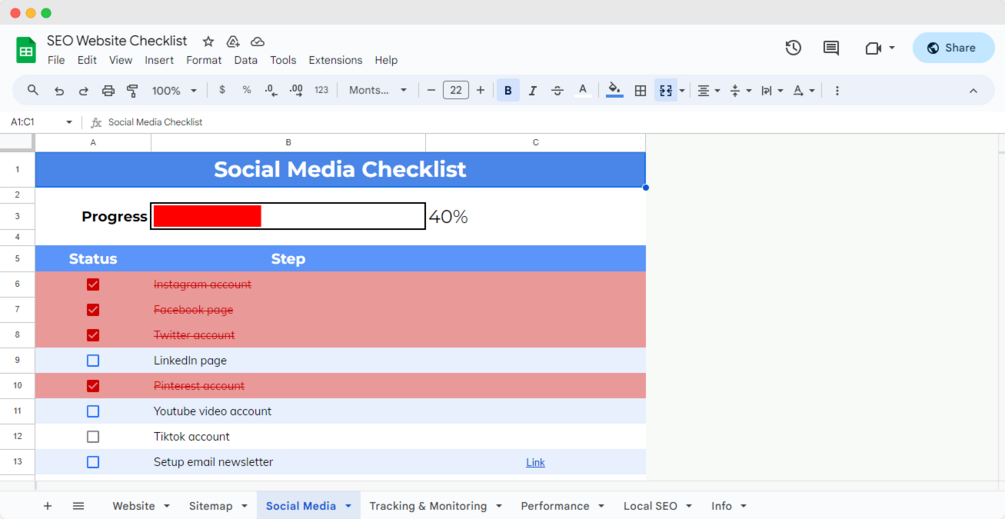Open the Insert menu

click(x=159, y=60)
